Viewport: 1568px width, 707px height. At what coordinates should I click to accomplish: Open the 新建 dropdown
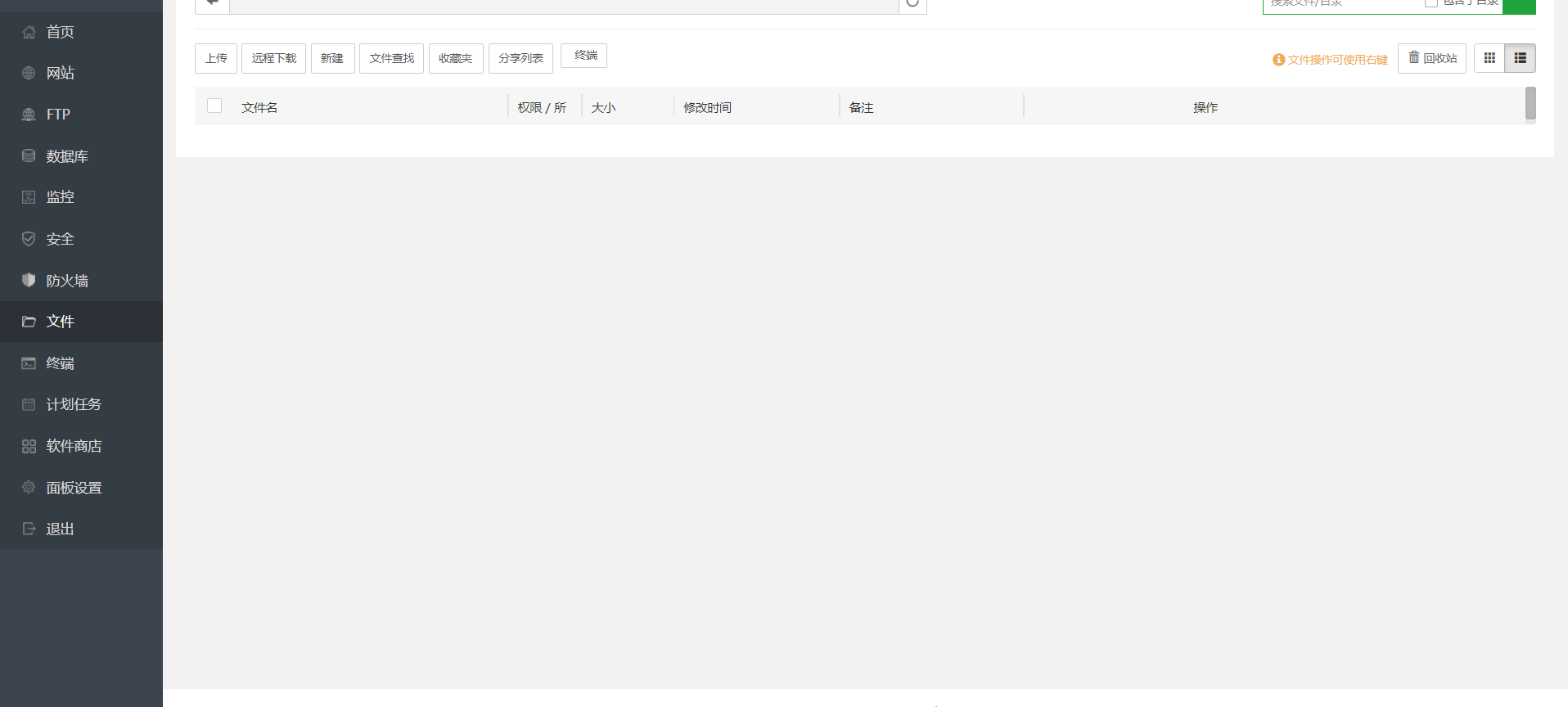332,58
